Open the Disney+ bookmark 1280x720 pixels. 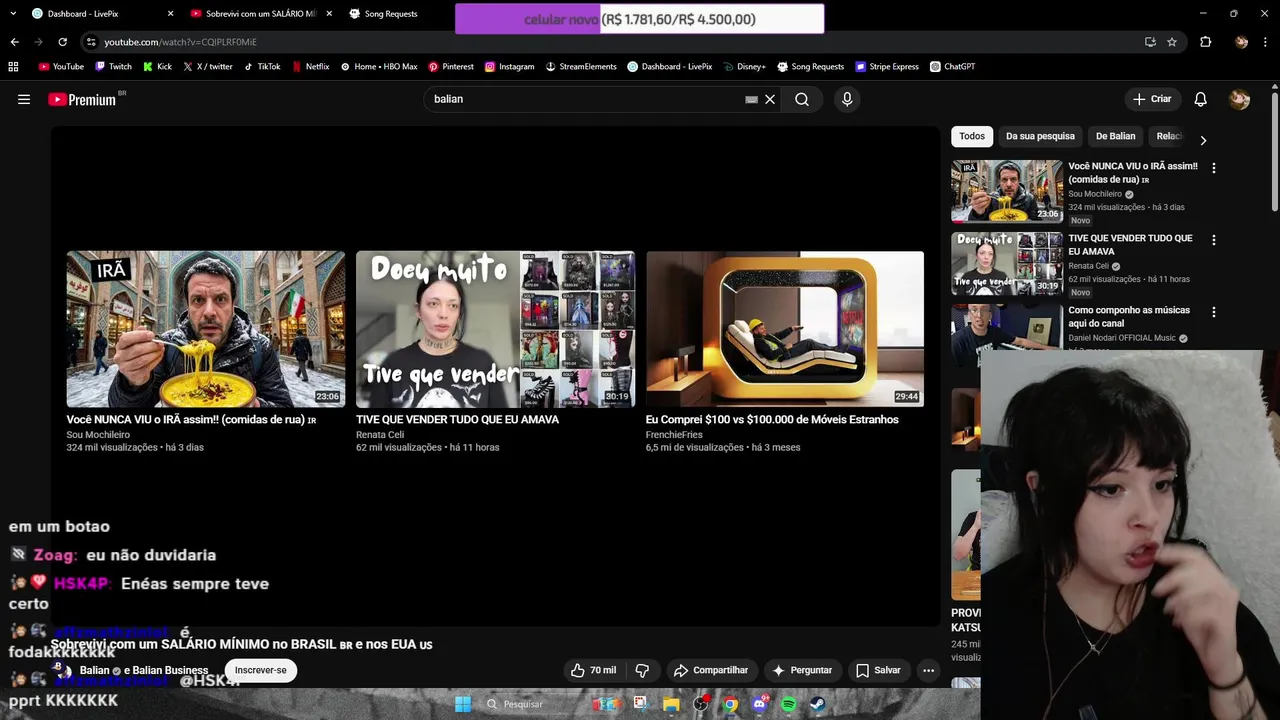[743, 67]
